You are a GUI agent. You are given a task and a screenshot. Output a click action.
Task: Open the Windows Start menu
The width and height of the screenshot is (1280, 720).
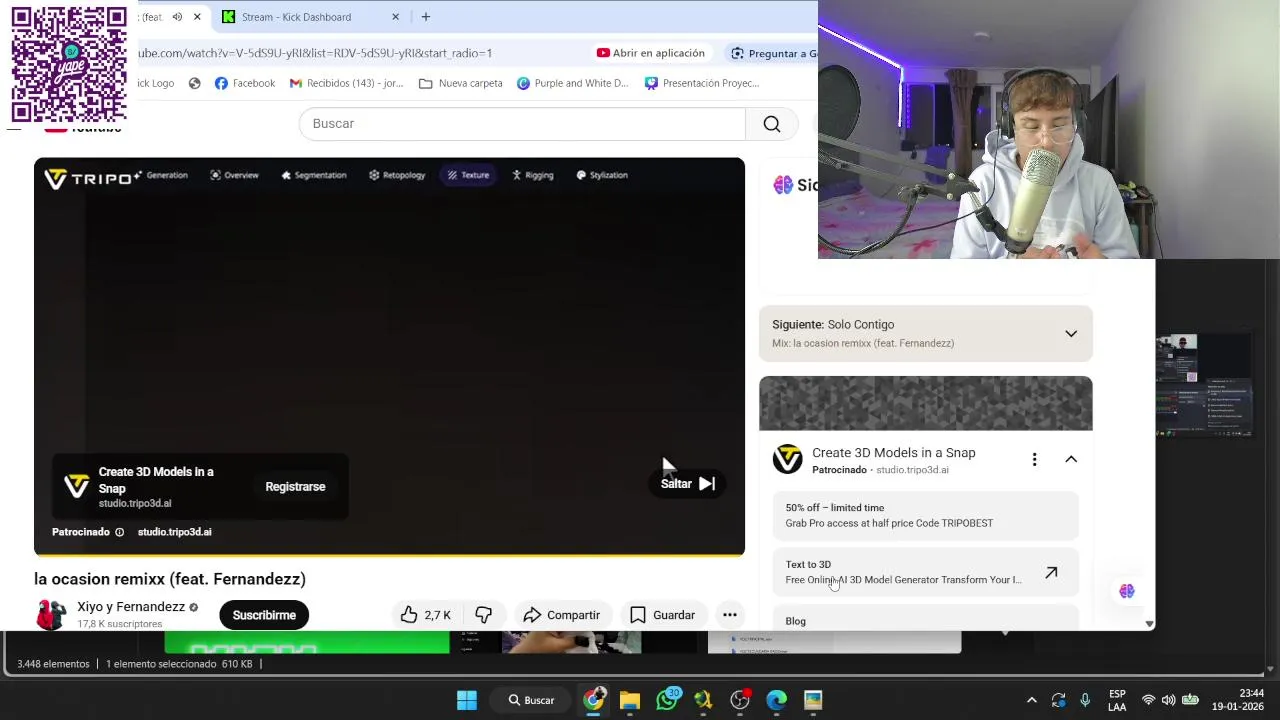tap(467, 700)
